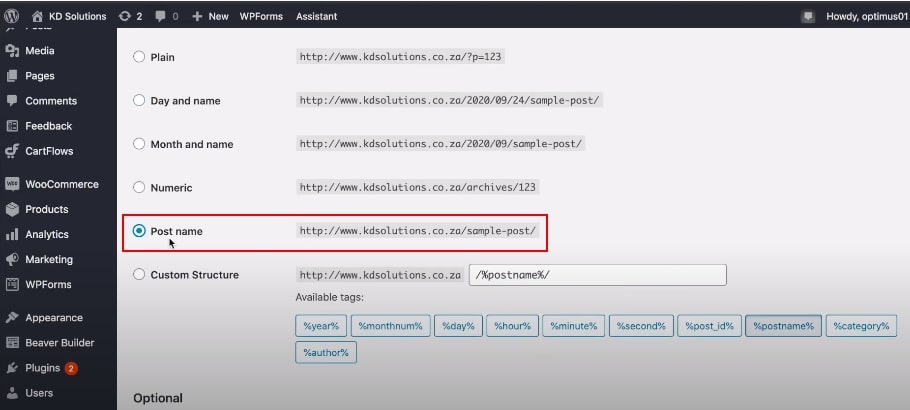Click the WooCommerce sidebar icon
The width and height of the screenshot is (910, 410).
click(x=12, y=184)
